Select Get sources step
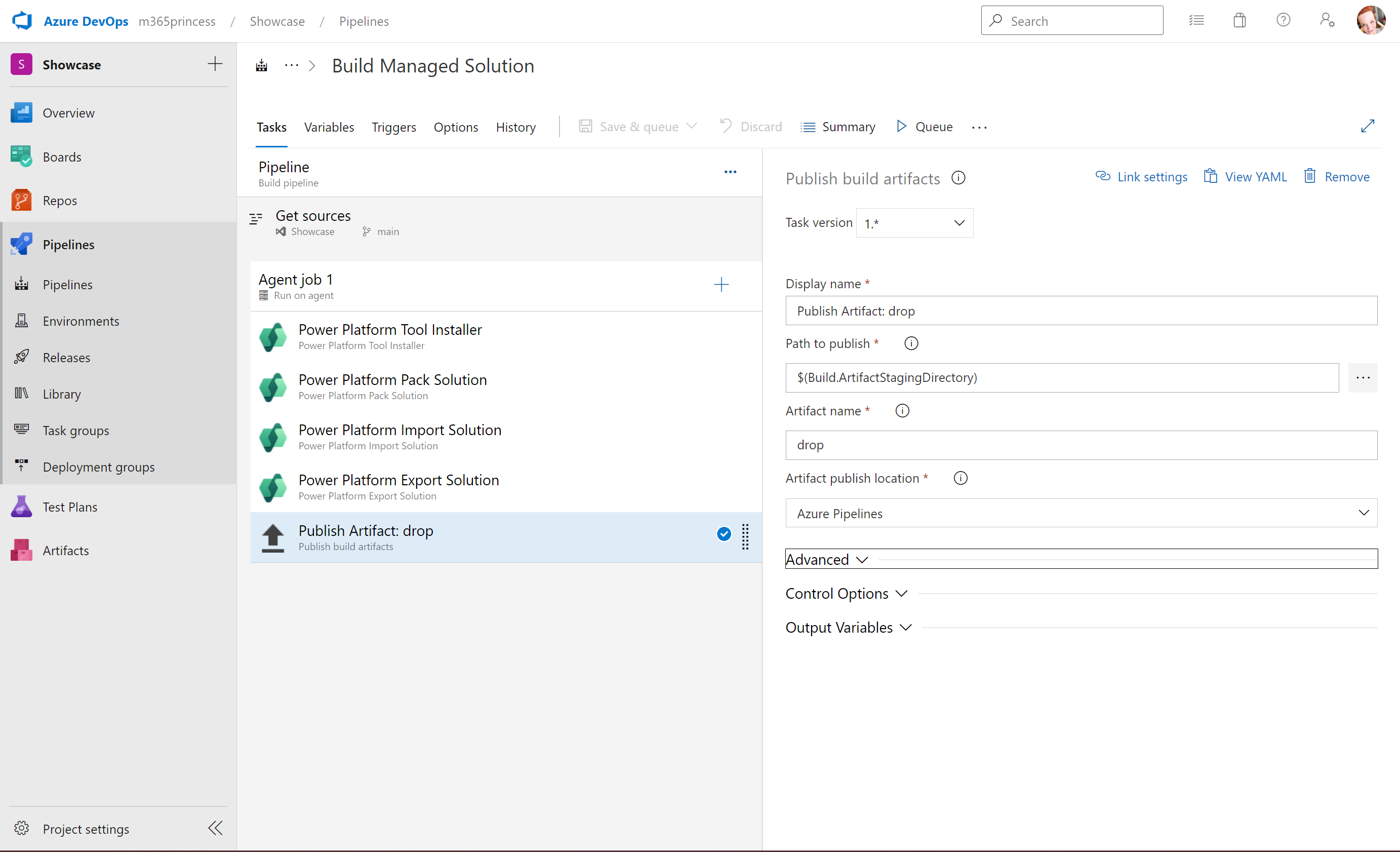 (x=500, y=223)
